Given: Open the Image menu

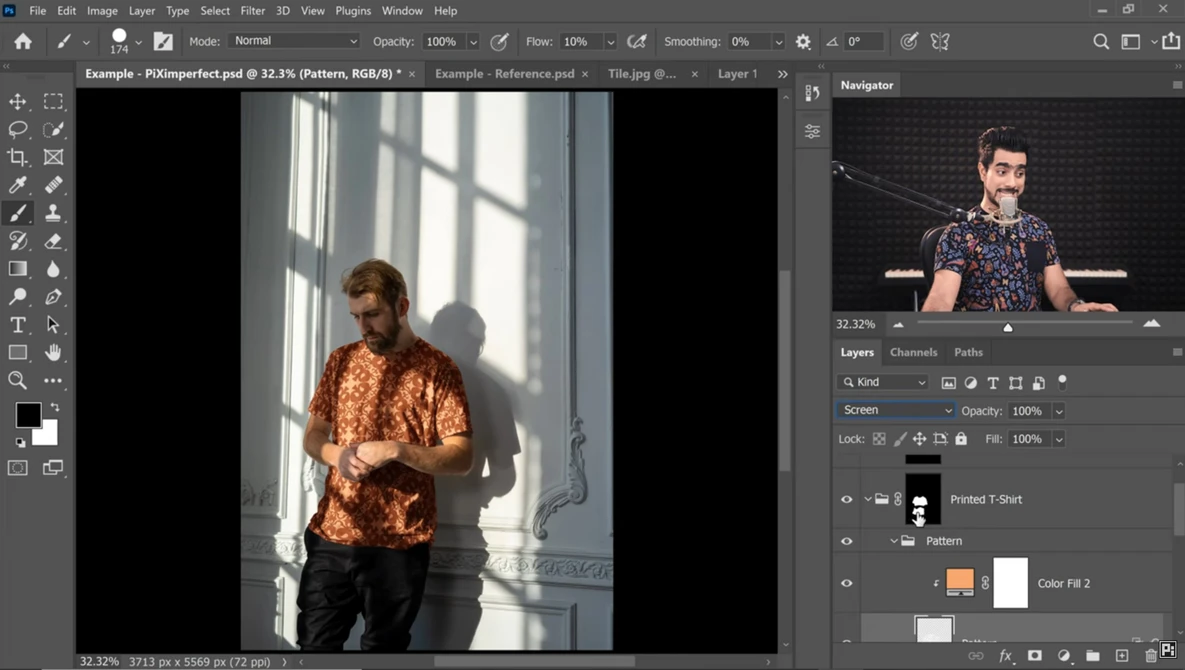Looking at the screenshot, I should click(x=102, y=11).
